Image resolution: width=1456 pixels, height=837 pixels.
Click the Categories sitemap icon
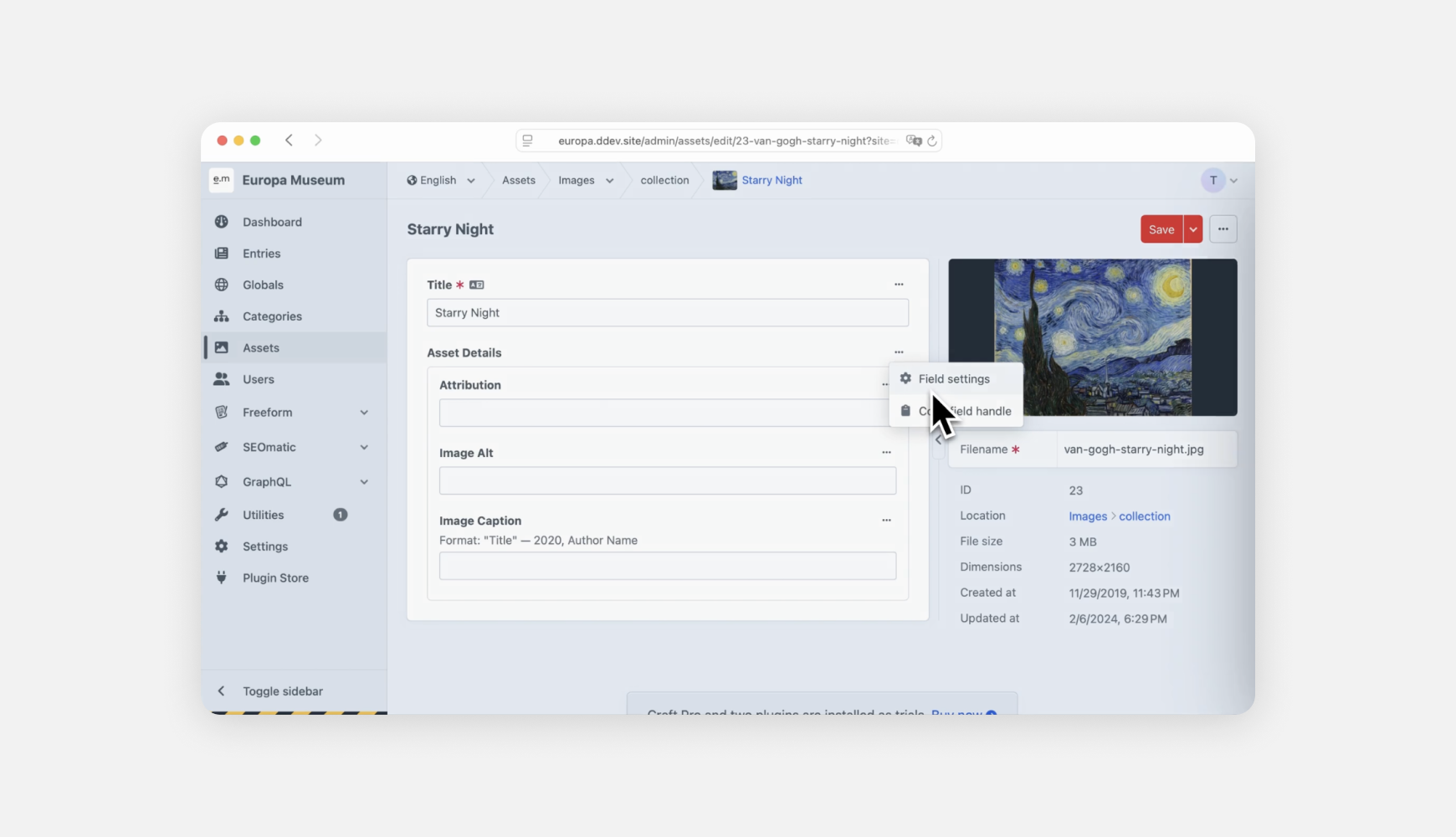click(x=221, y=316)
